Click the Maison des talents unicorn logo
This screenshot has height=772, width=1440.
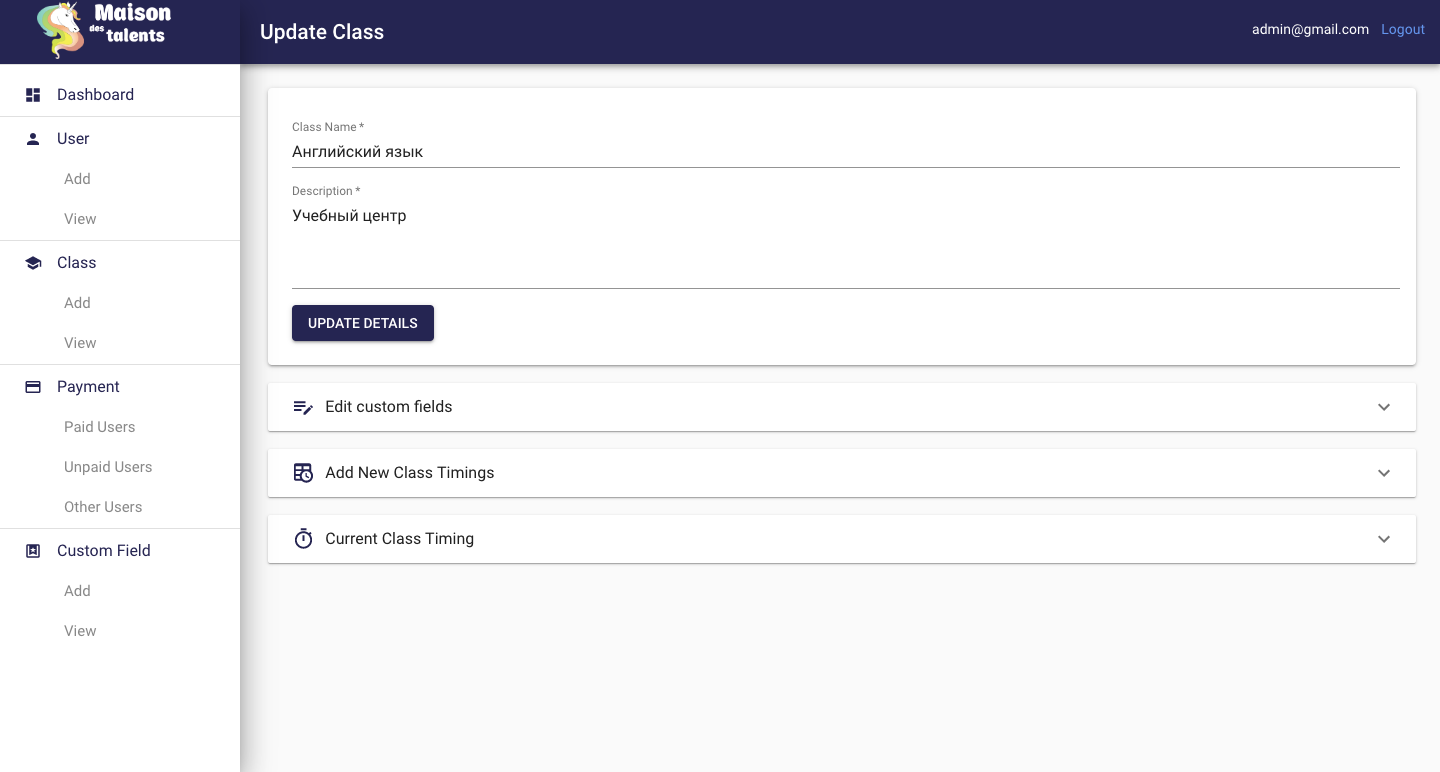coord(104,30)
